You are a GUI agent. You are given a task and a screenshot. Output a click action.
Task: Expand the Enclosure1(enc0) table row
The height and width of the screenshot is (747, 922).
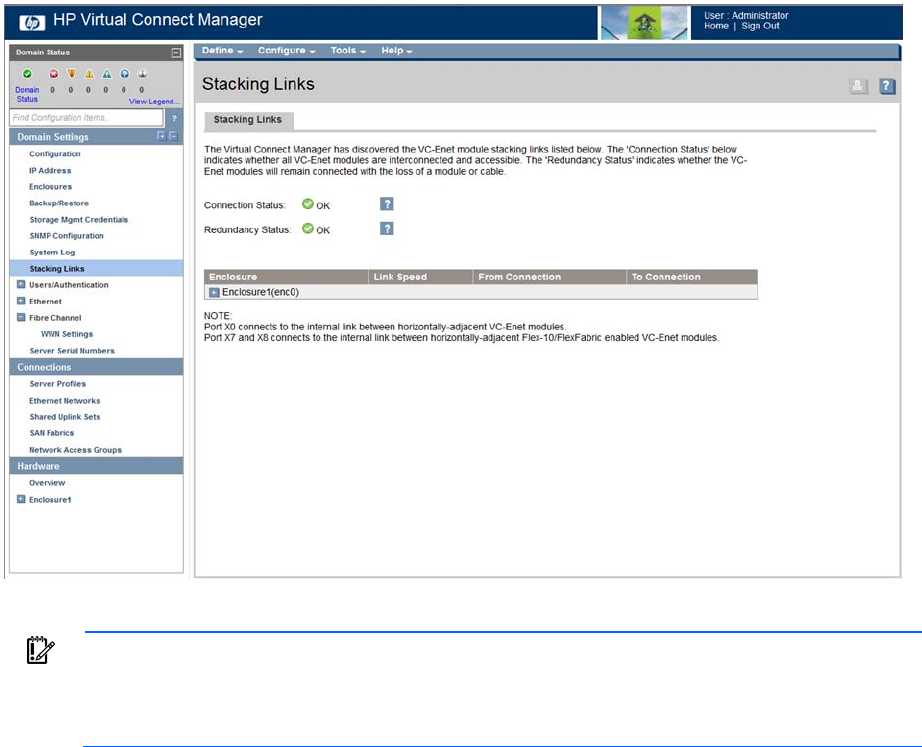[x=214, y=292]
